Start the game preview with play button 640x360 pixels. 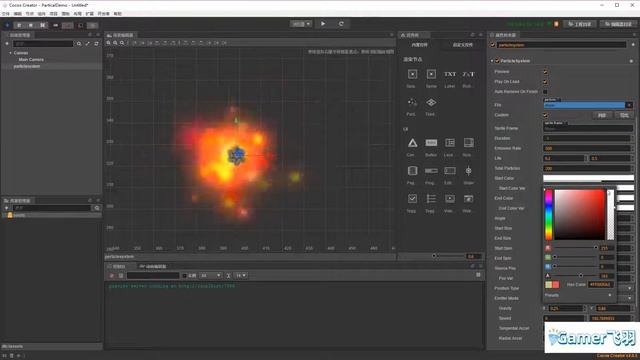click(x=323, y=24)
